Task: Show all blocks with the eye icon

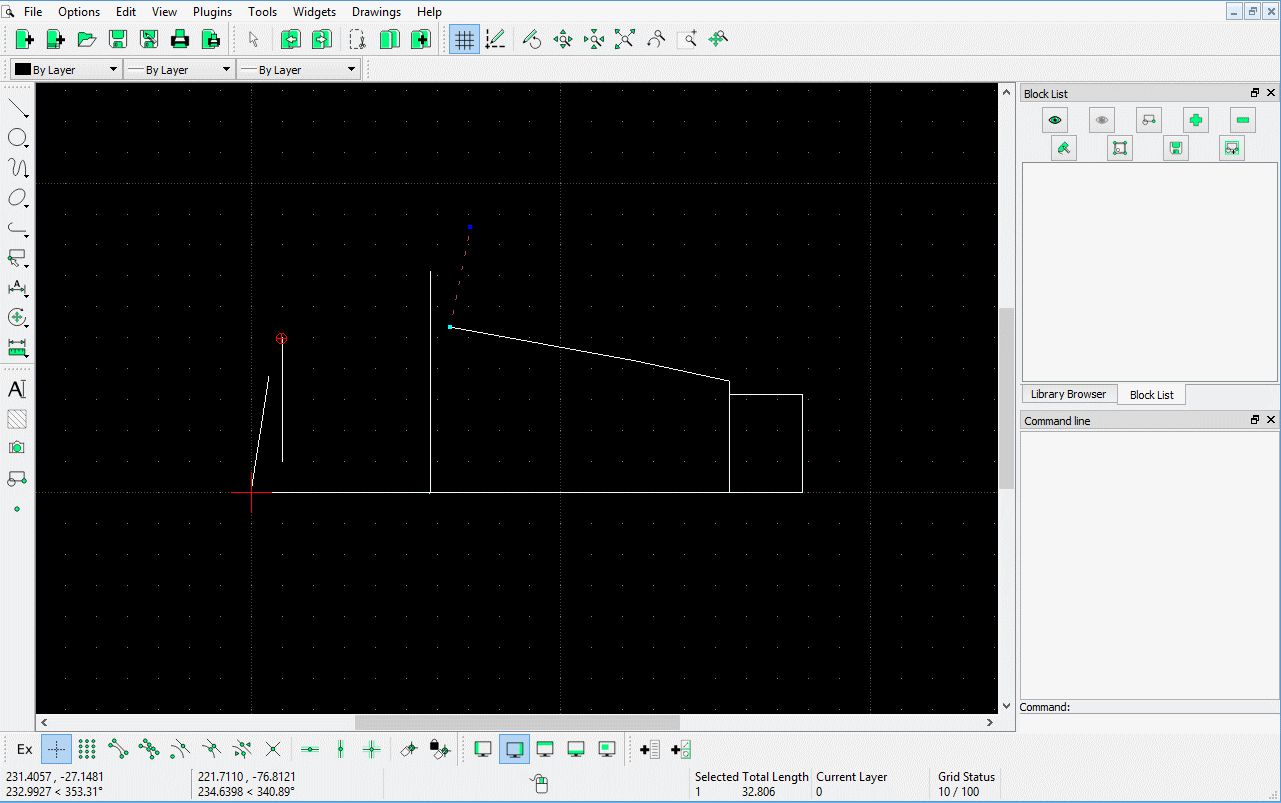Action: click(x=1054, y=120)
